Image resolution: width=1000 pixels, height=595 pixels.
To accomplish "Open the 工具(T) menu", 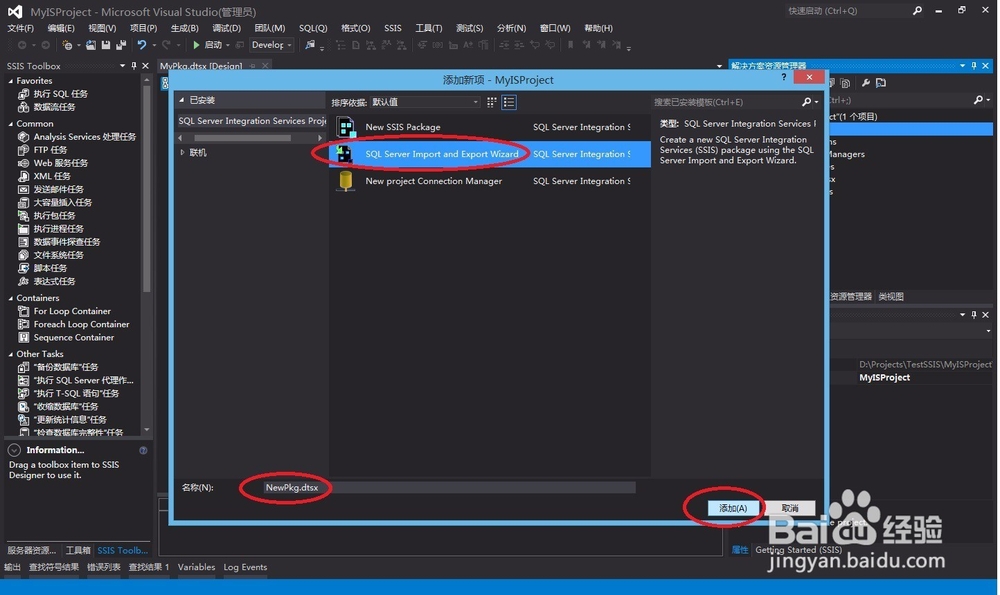I will (429, 28).
